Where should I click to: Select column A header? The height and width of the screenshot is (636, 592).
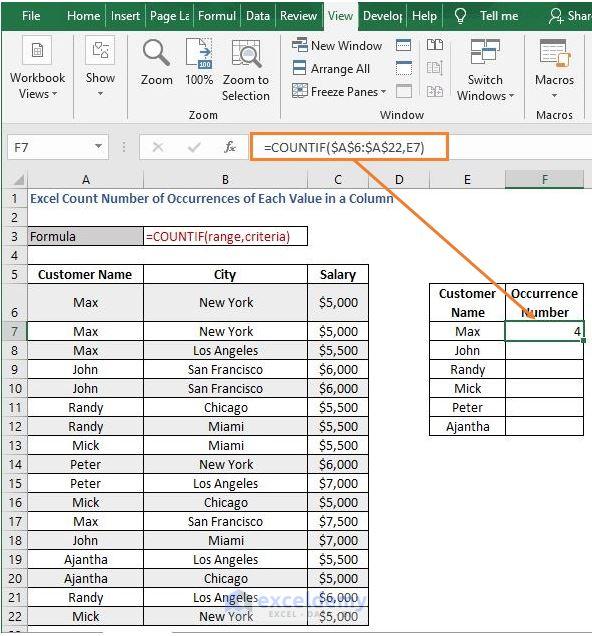86,180
